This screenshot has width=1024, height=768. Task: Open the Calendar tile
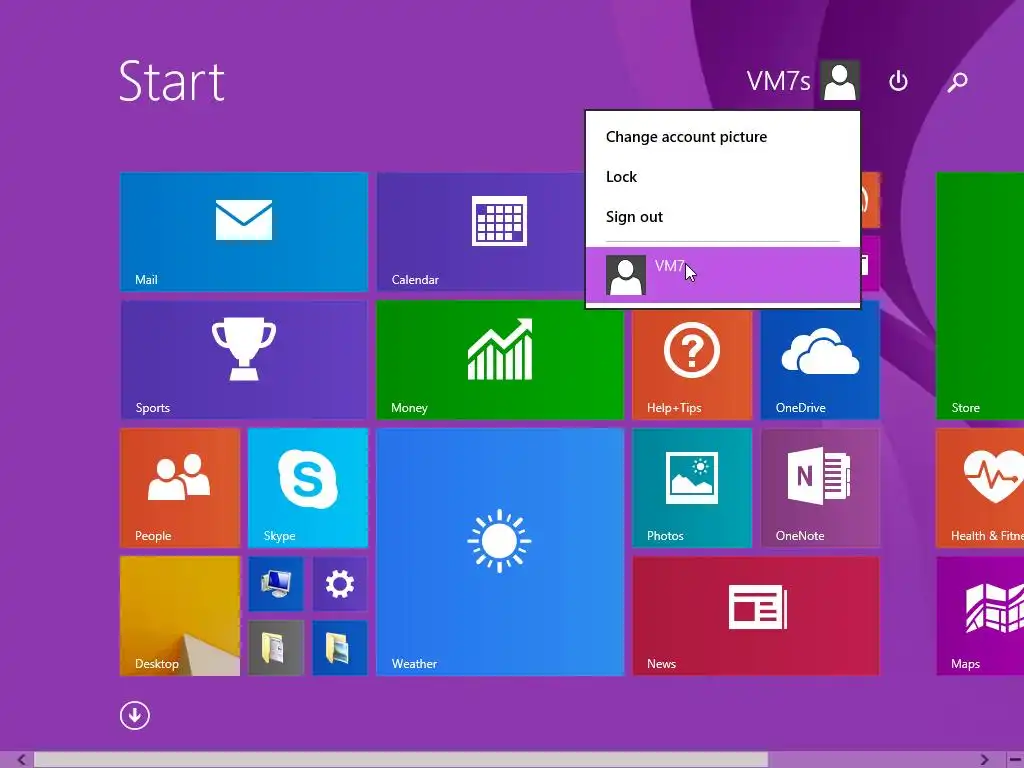click(x=481, y=231)
